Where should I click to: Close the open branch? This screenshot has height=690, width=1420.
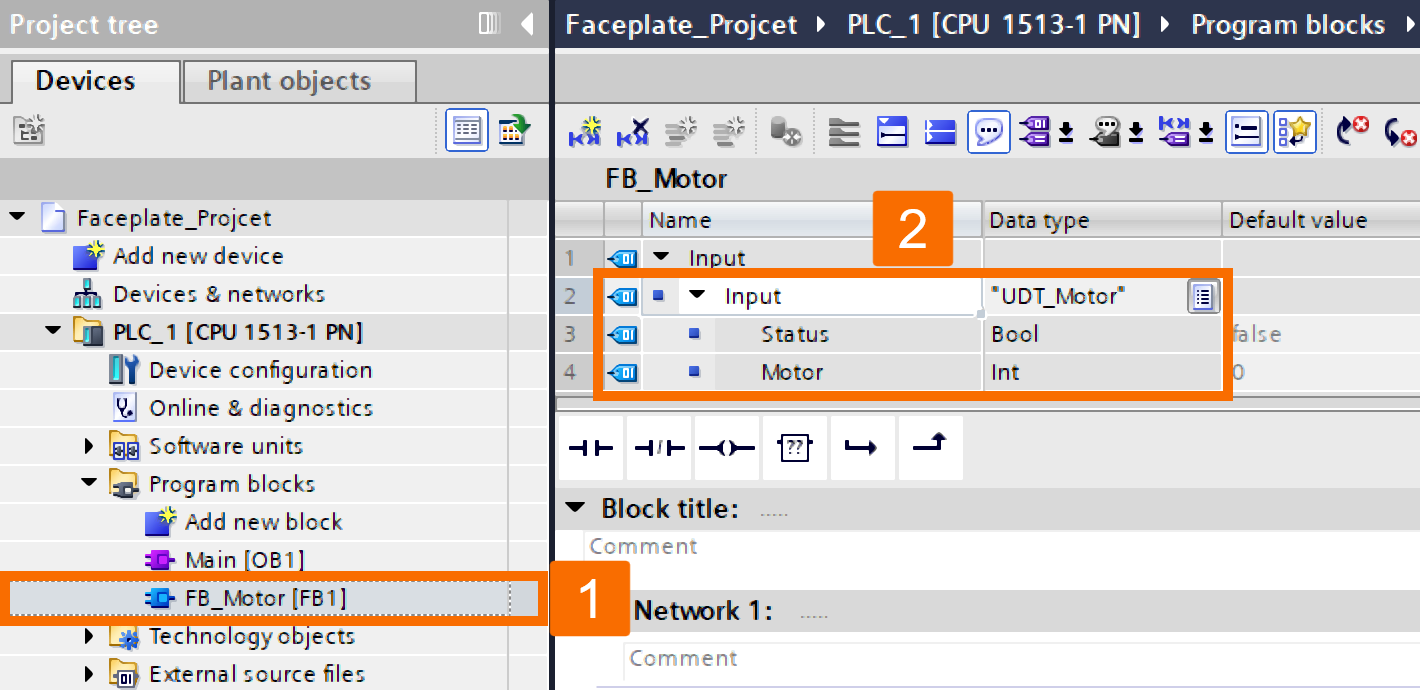(930, 448)
